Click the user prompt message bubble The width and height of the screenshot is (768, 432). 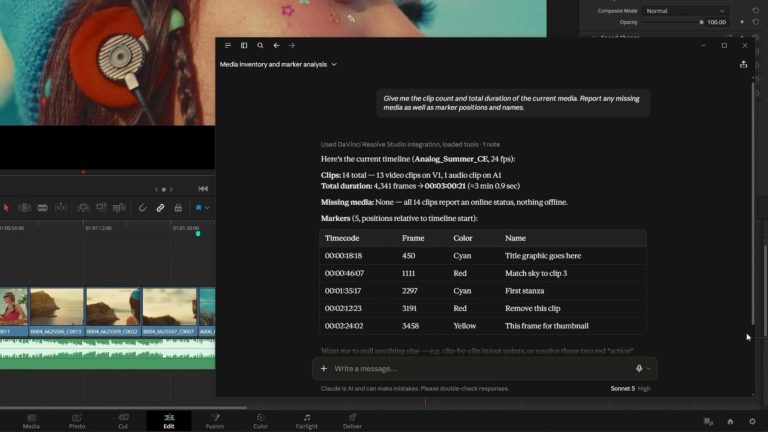tap(513, 103)
